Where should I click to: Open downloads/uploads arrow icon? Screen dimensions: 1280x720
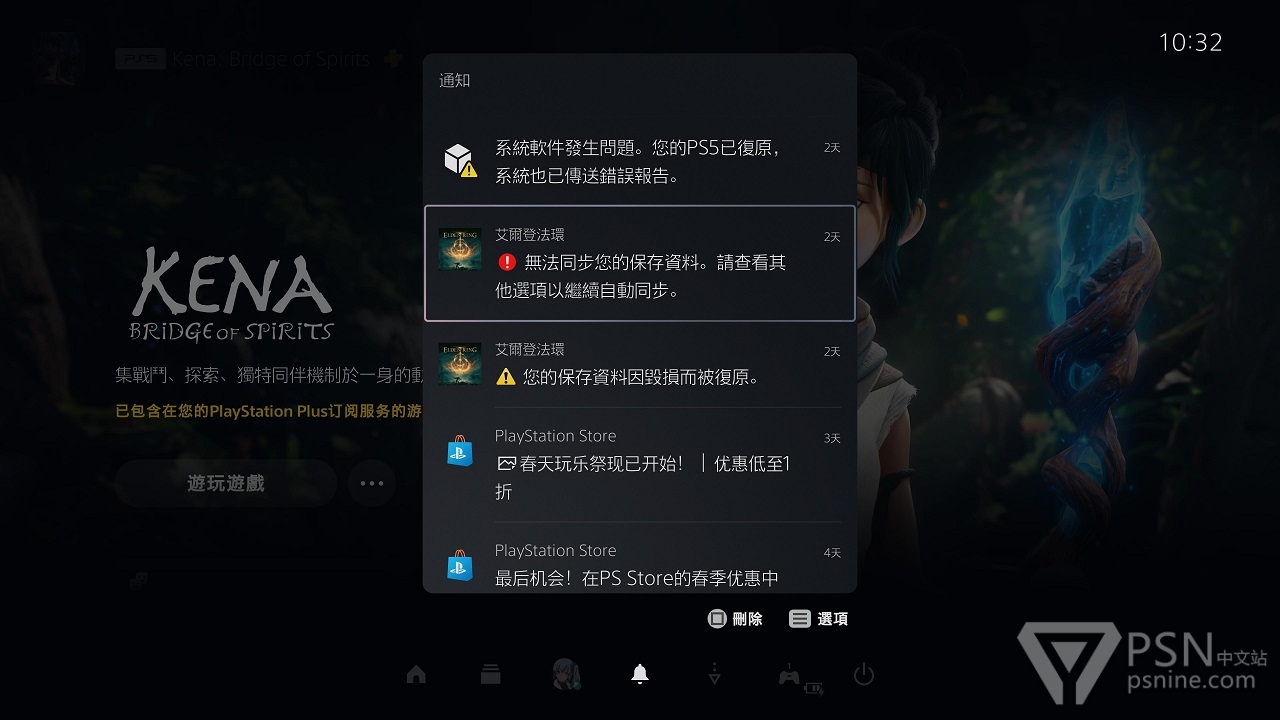tap(714, 675)
